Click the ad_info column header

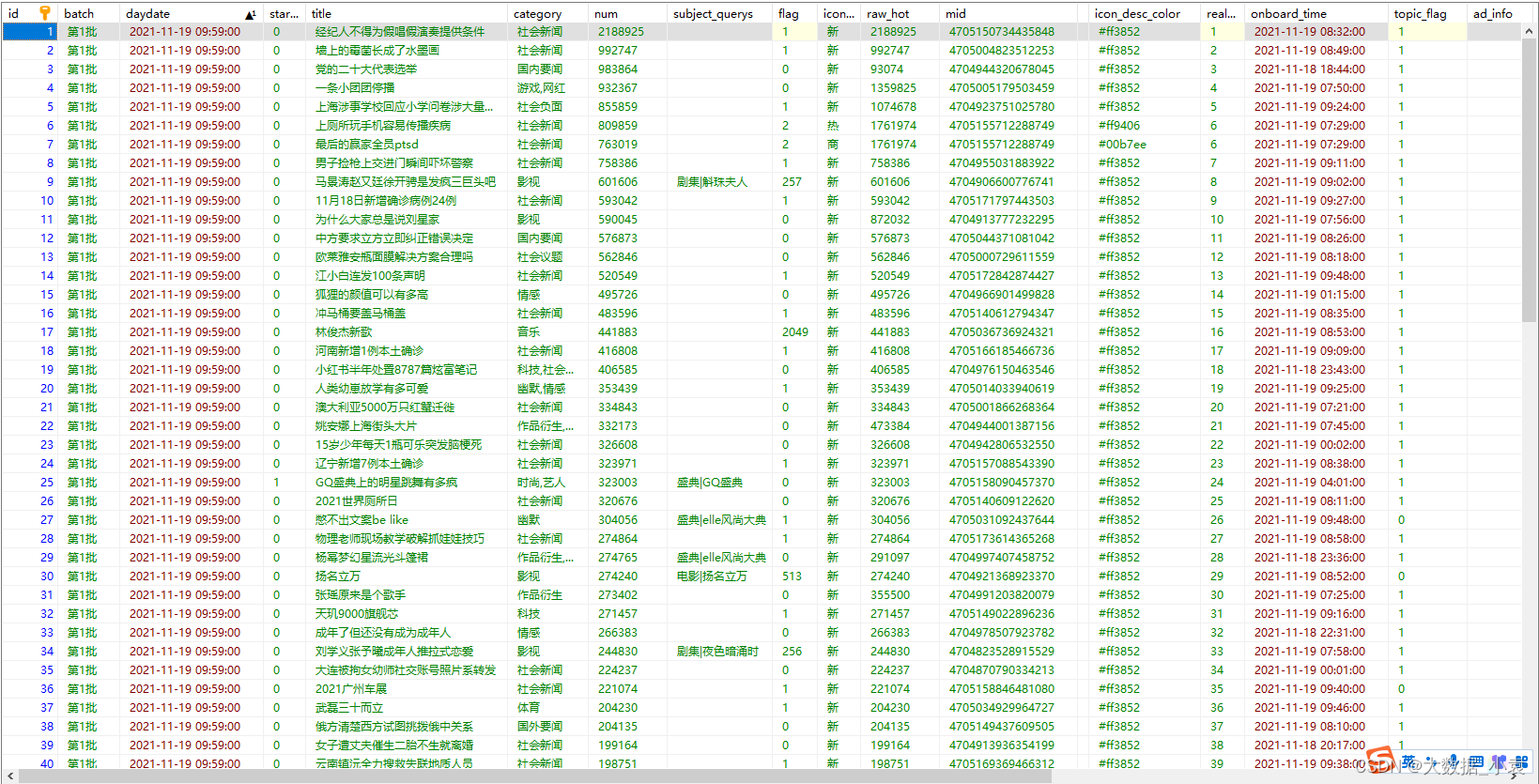1495,13
